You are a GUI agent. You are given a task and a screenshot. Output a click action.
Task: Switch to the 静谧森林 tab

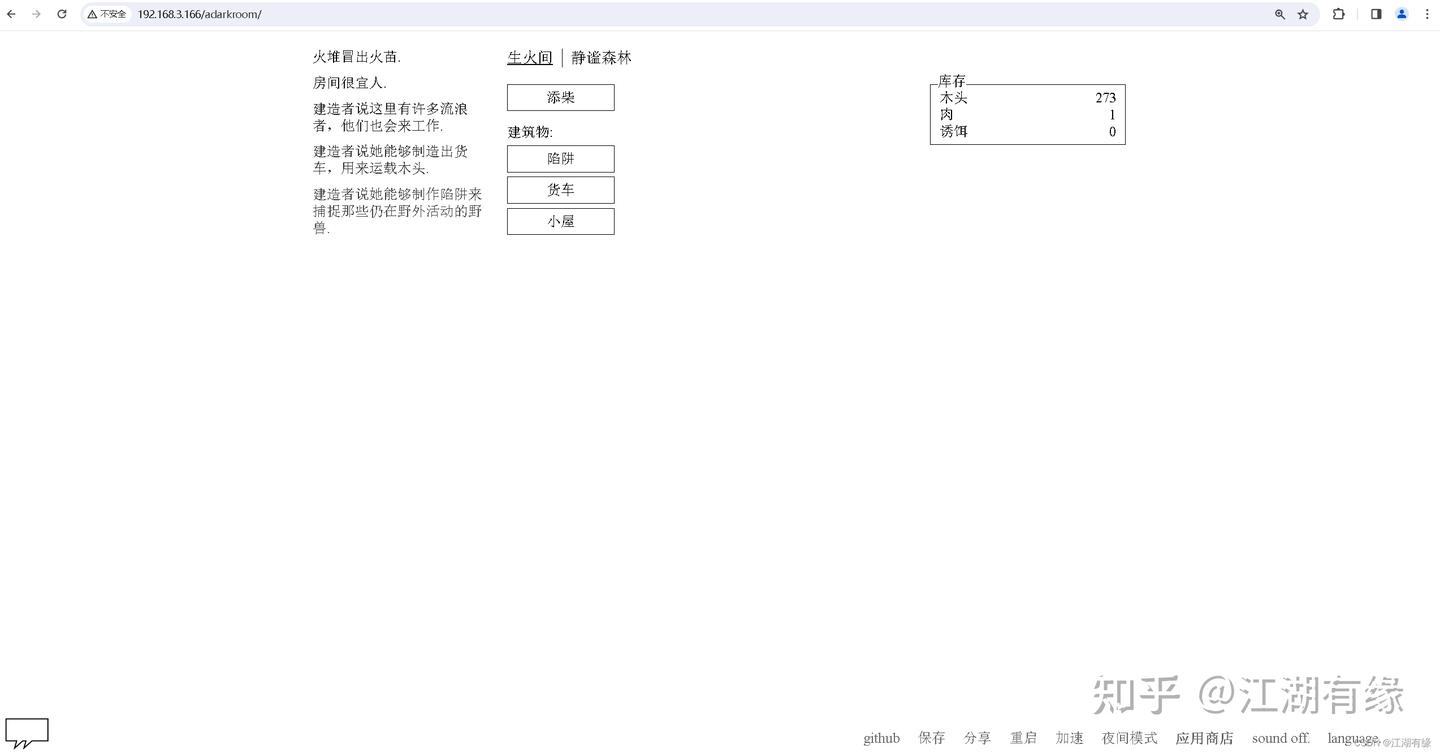(601, 57)
